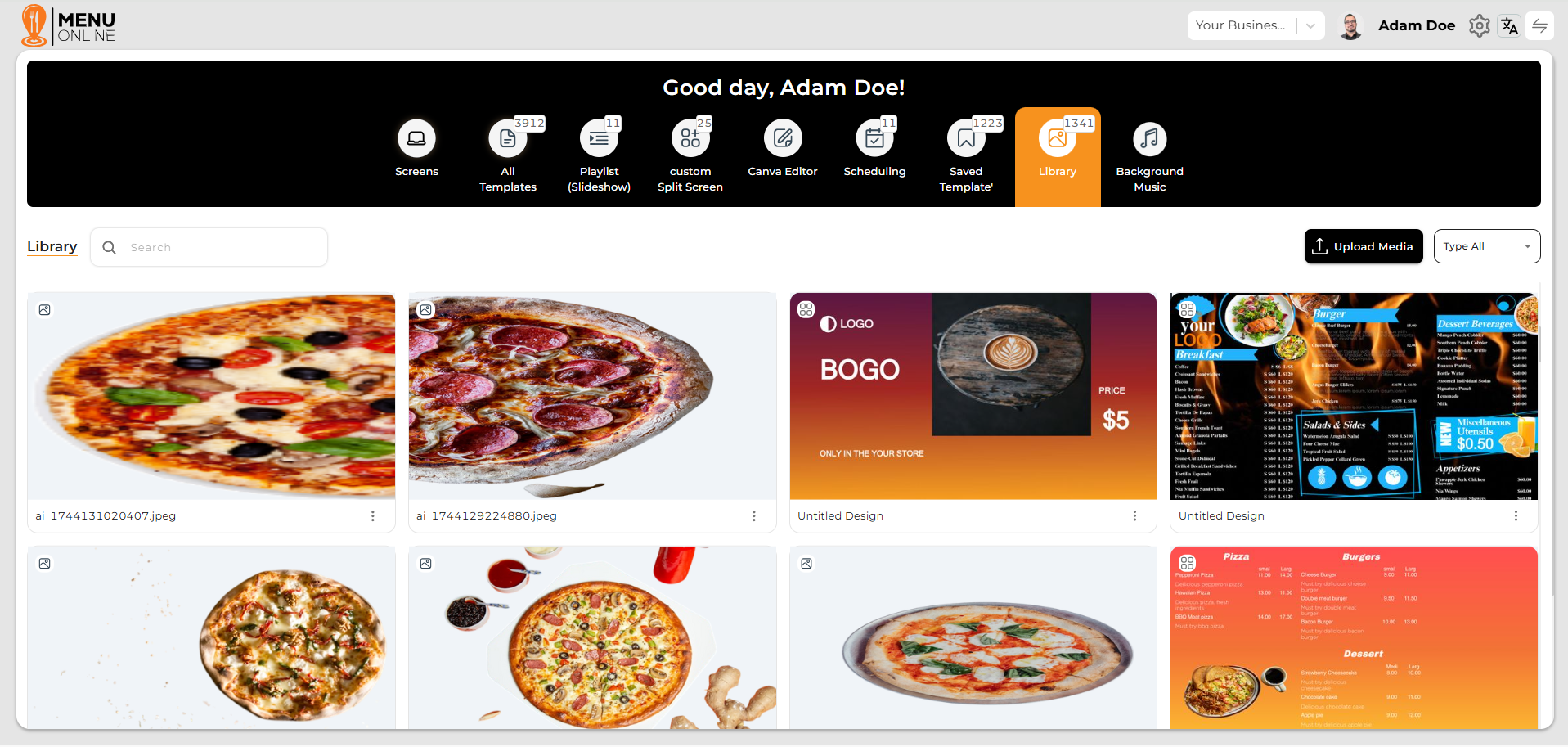Open Background Music icon
The width and height of the screenshot is (1568, 747).
tap(1149, 138)
